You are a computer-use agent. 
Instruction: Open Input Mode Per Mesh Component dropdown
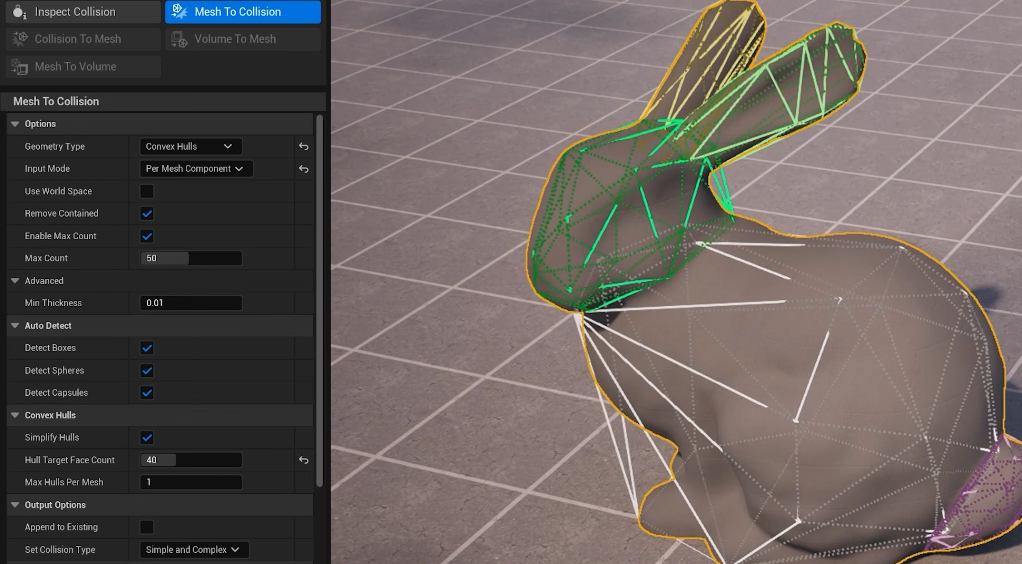tap(196, 169)
